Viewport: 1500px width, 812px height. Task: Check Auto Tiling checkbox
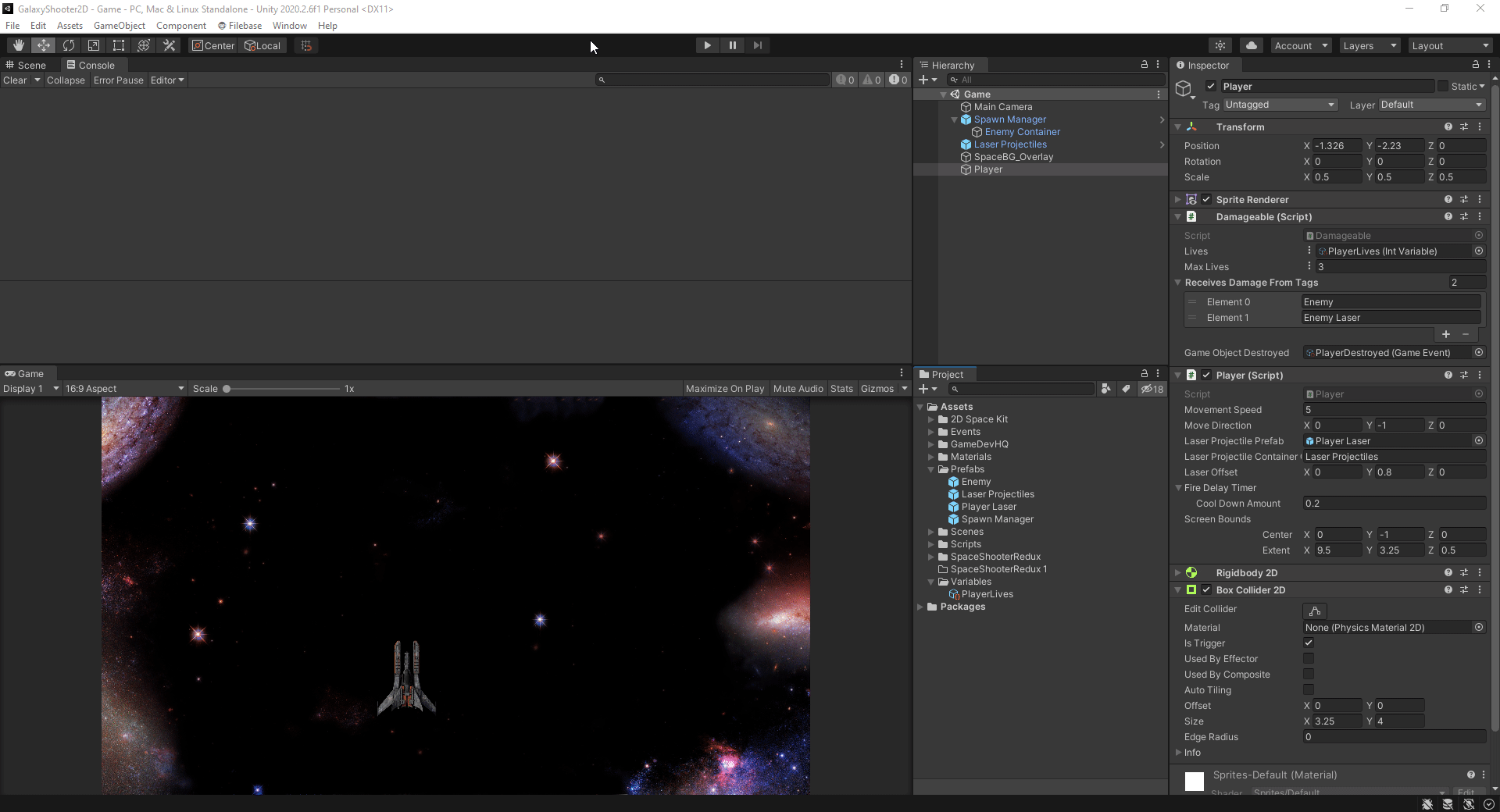1309,689
